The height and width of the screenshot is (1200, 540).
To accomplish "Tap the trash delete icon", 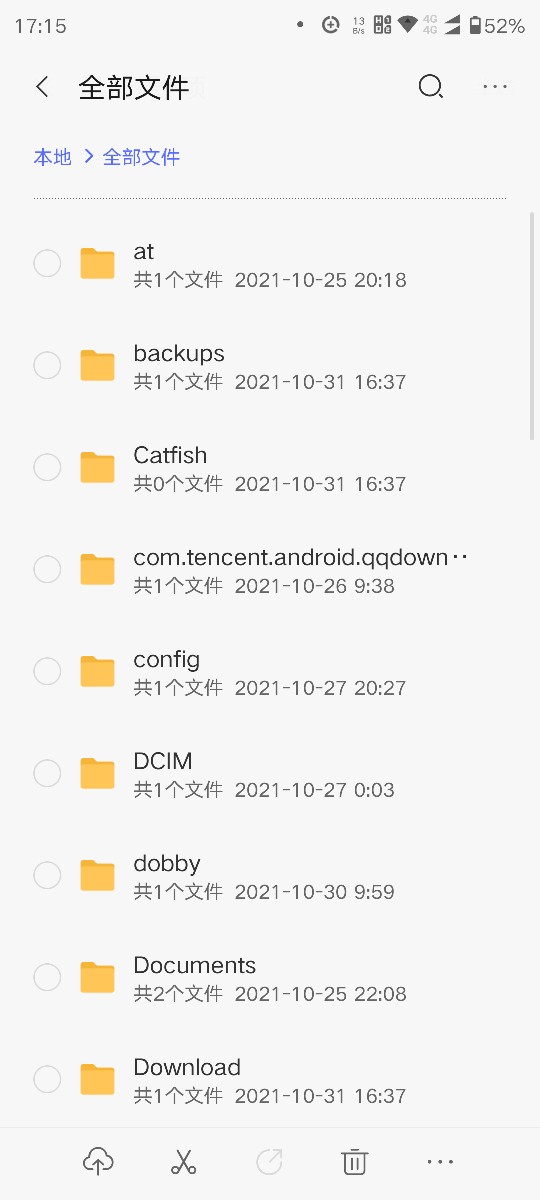I will (354, 1161).
